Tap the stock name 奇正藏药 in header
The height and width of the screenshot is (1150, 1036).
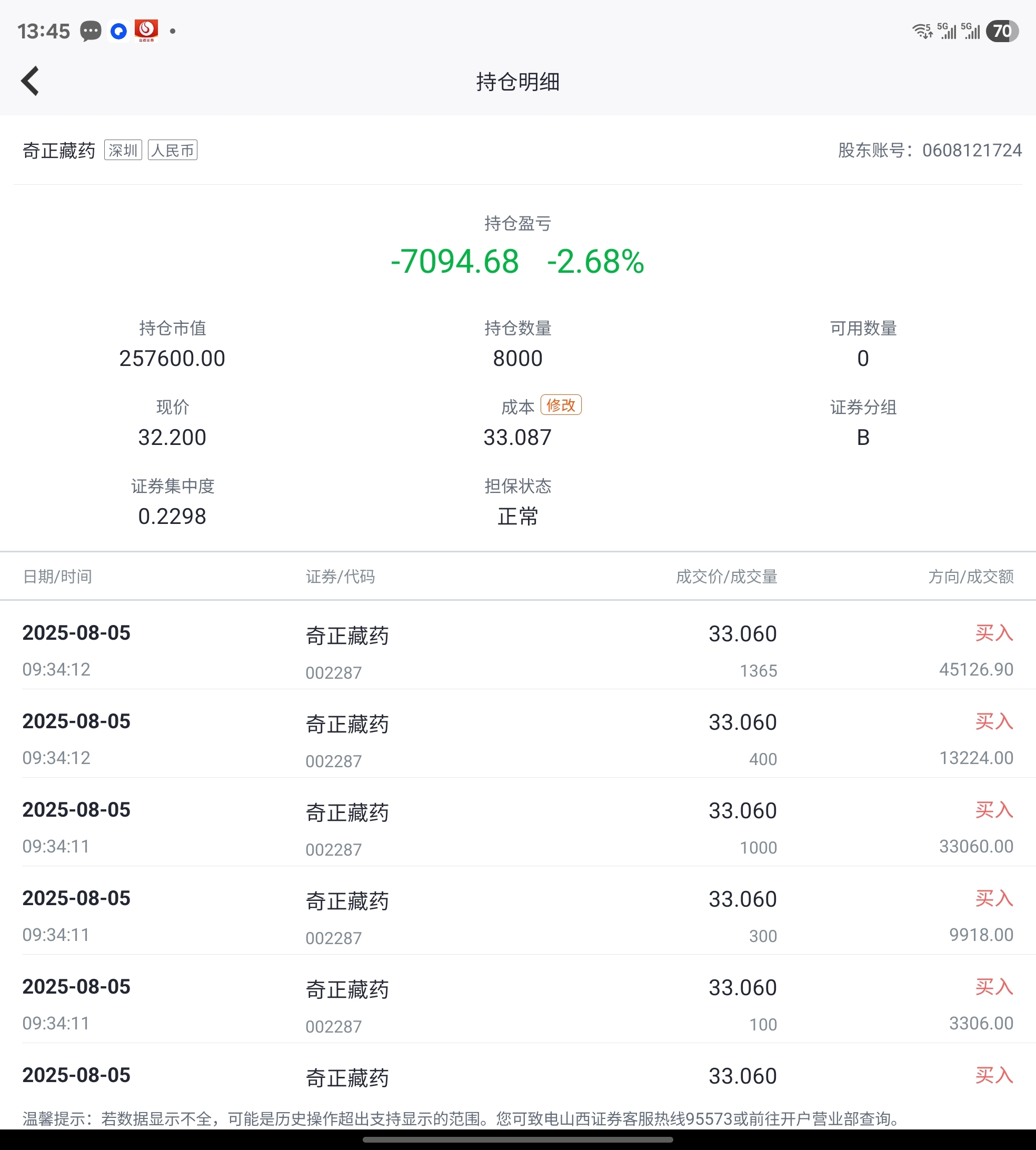[x=59, y=150]
